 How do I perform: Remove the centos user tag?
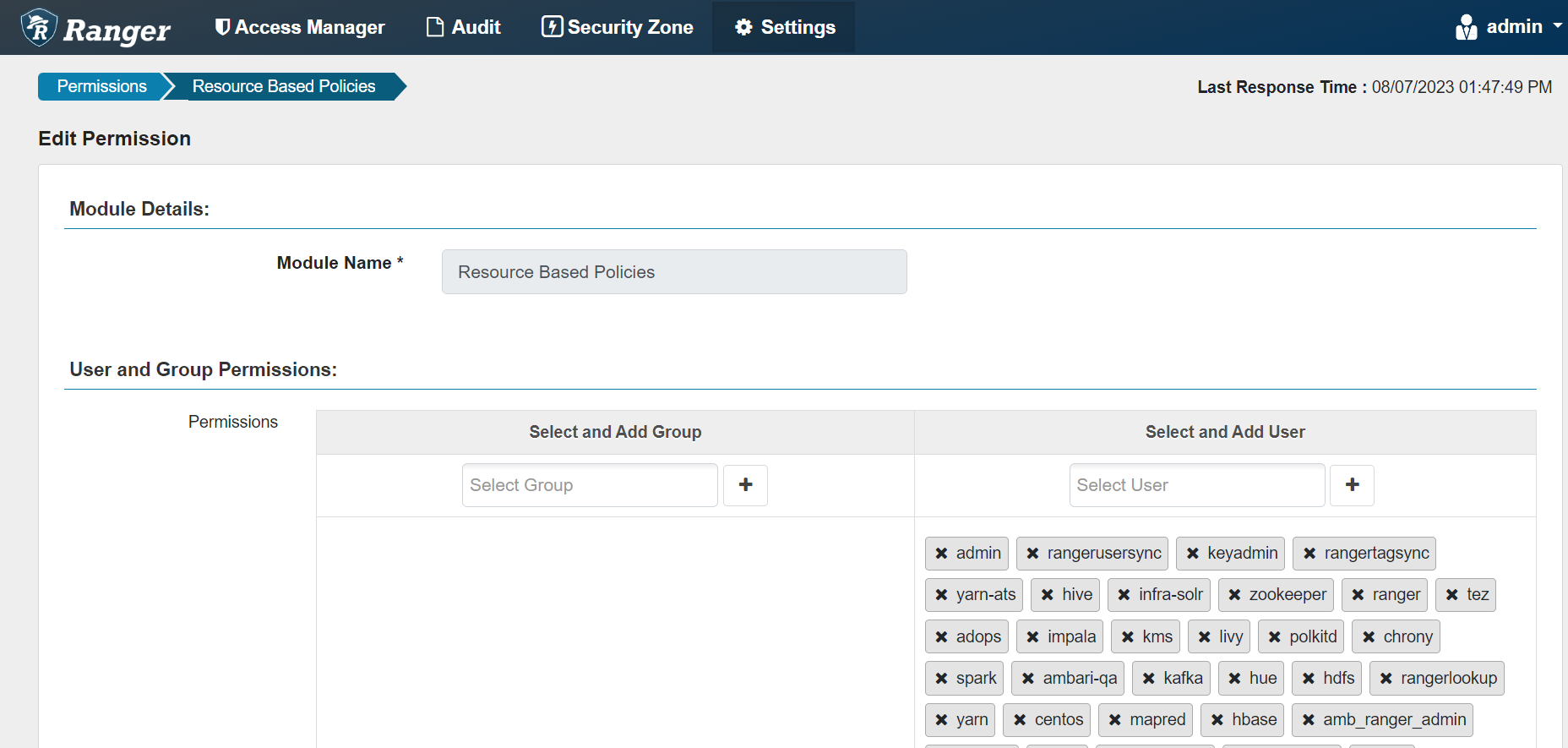coord(1020,720)
